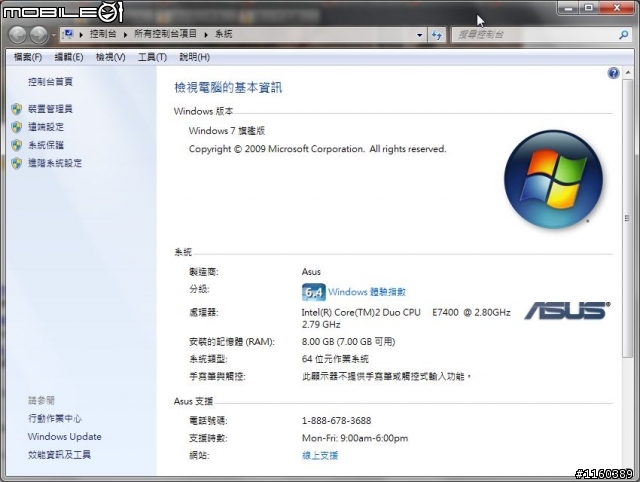The image size is (640, 482).
Task: Minimize the System window
Action: (568, 7)
